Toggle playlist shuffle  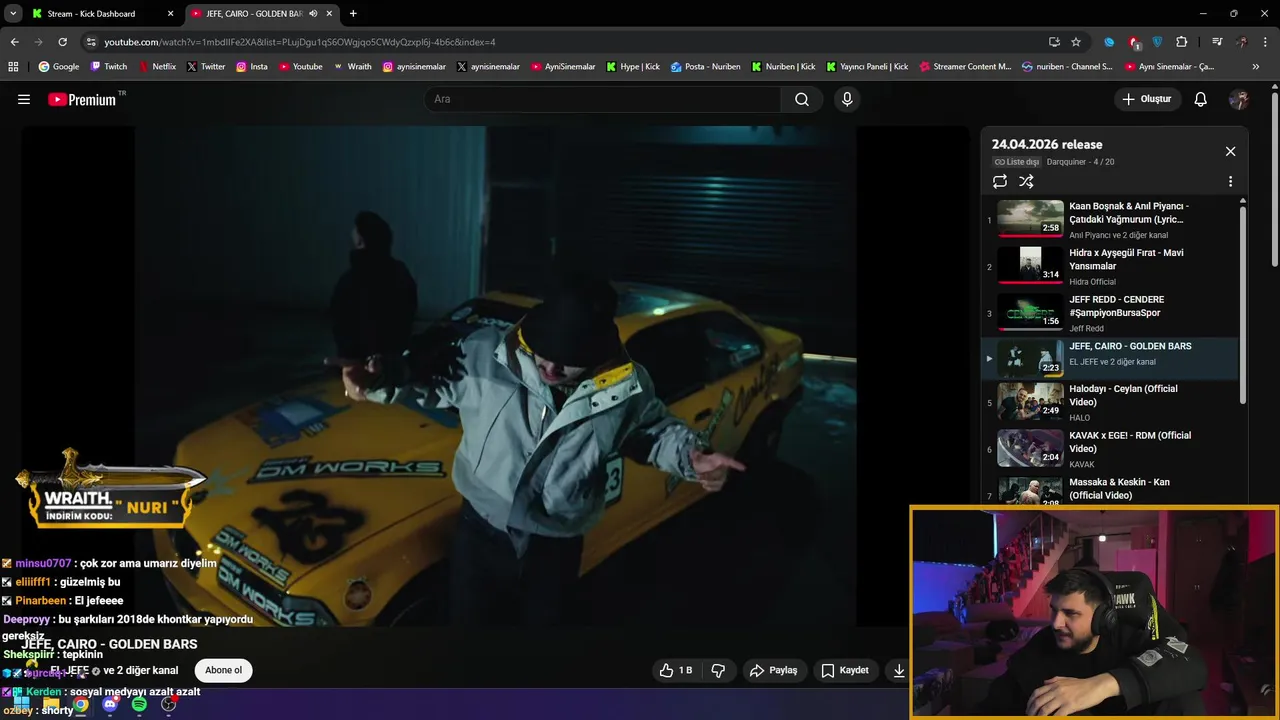coord(1026,181)
